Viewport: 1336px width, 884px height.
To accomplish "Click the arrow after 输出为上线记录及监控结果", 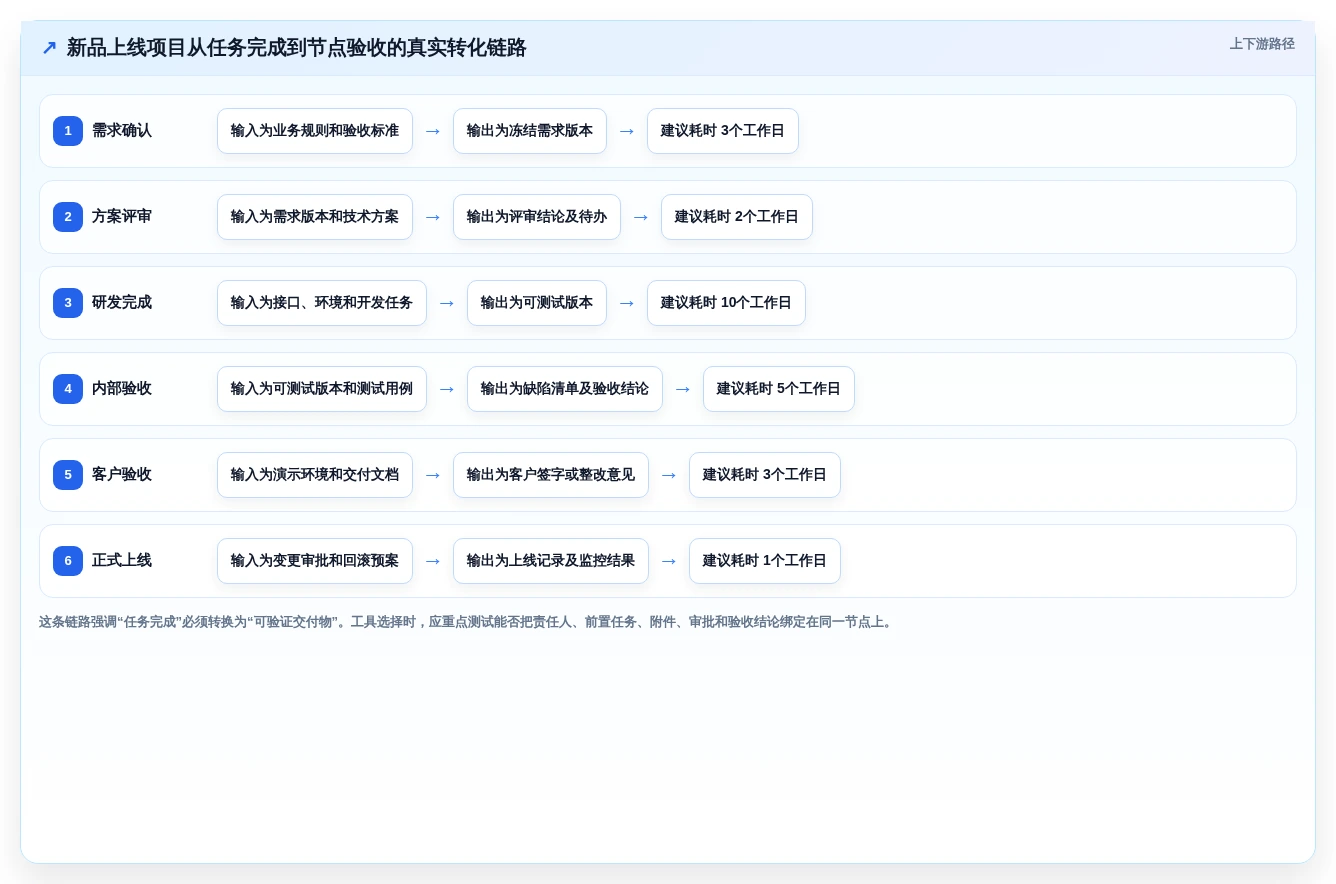I will (669, 561).
